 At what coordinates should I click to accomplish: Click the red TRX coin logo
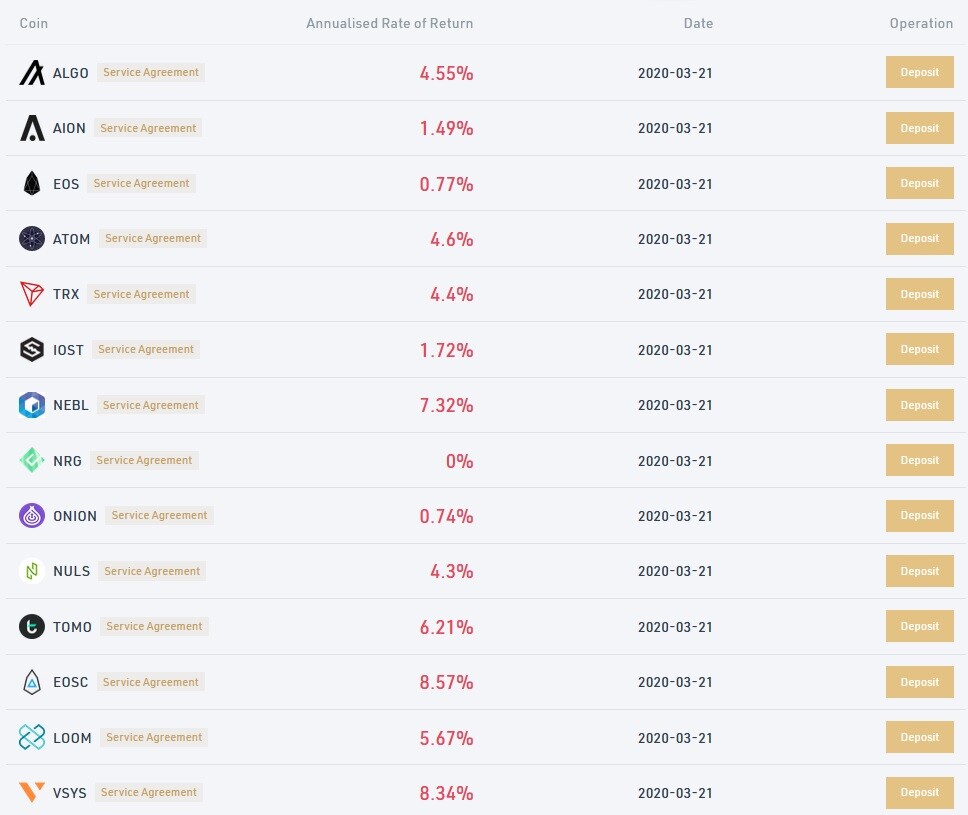(x=32, y=294)
